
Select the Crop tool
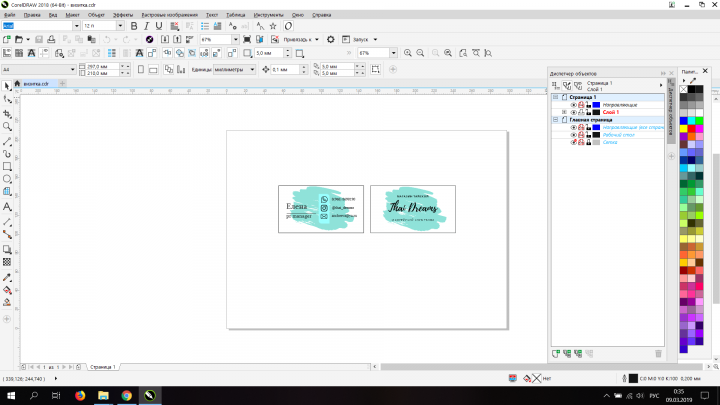(7, 113)
